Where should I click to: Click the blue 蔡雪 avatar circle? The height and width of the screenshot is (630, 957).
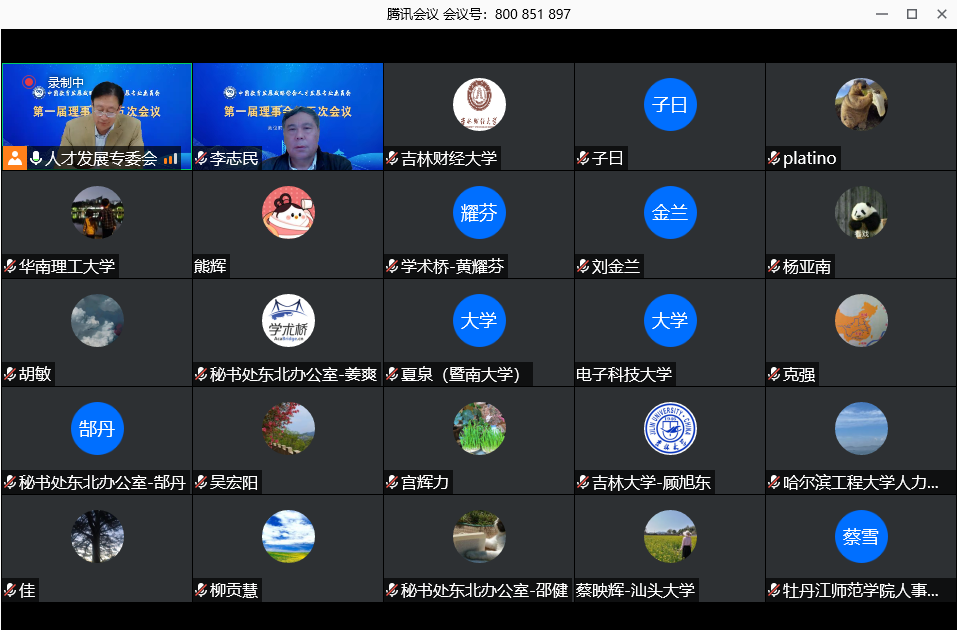coord(861,537)
